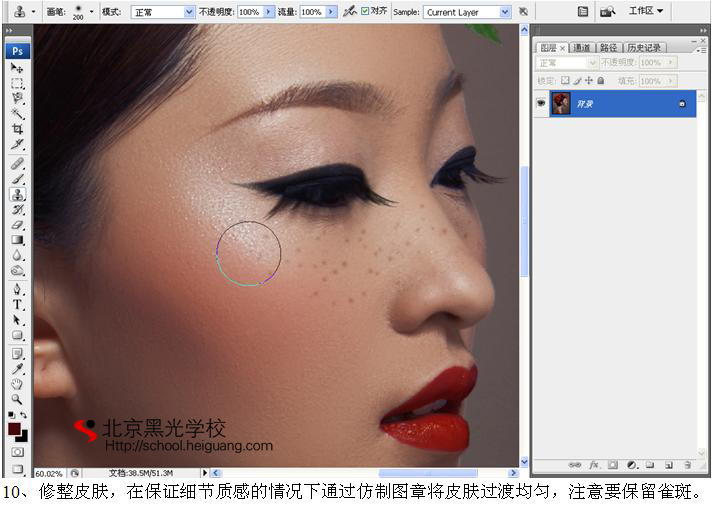This screenshot has width=715, height=507.
Task: Add a layer style fx
Action: 594,465
